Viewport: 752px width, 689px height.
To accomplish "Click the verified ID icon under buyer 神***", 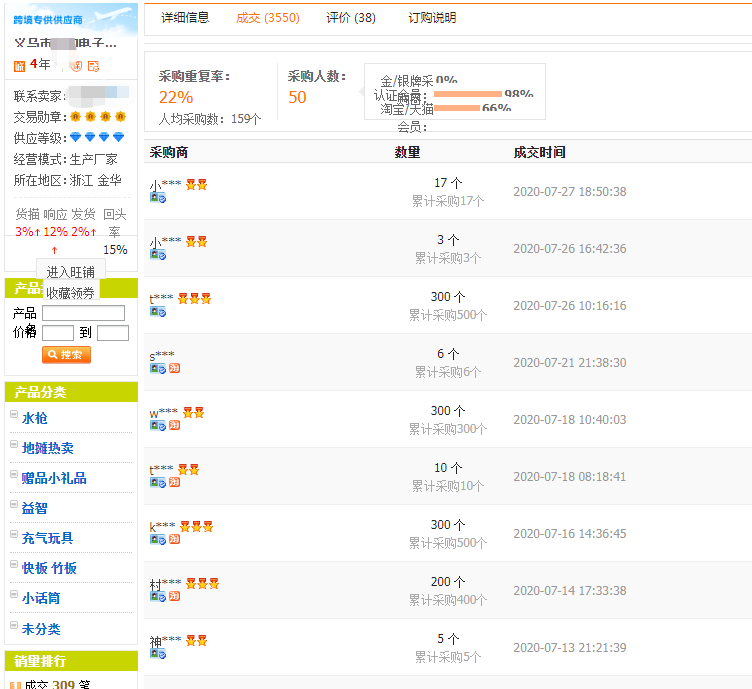I will [x=158, y=654].
